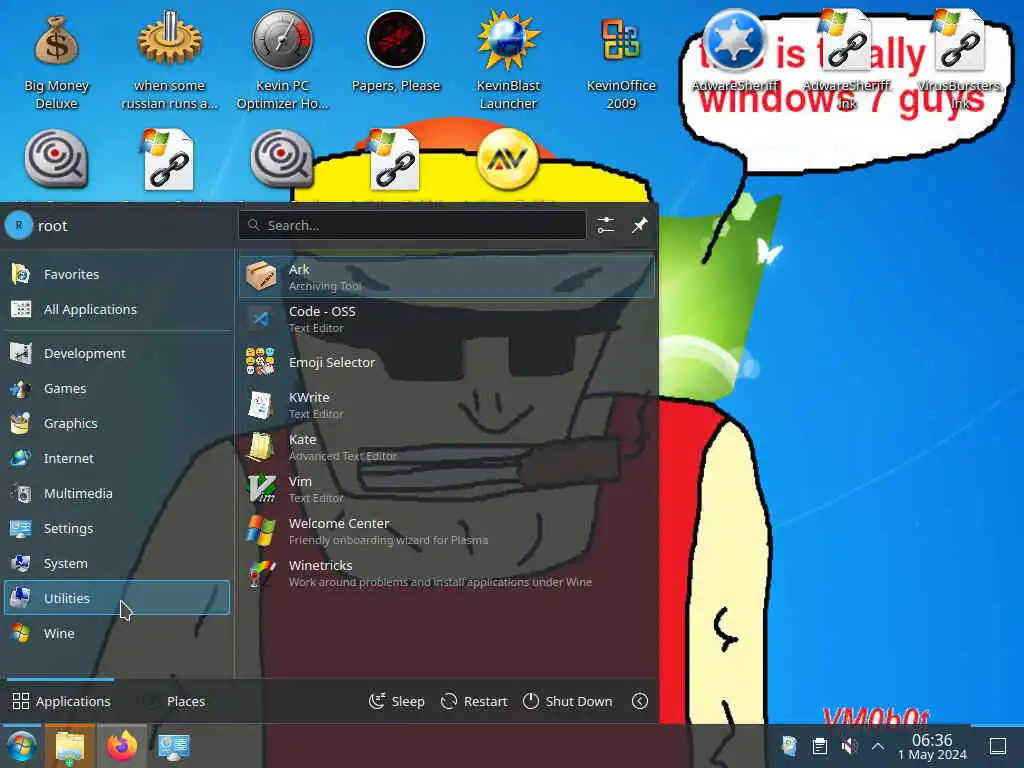Open the gear icon 'when some russian runs a...'

169,62
